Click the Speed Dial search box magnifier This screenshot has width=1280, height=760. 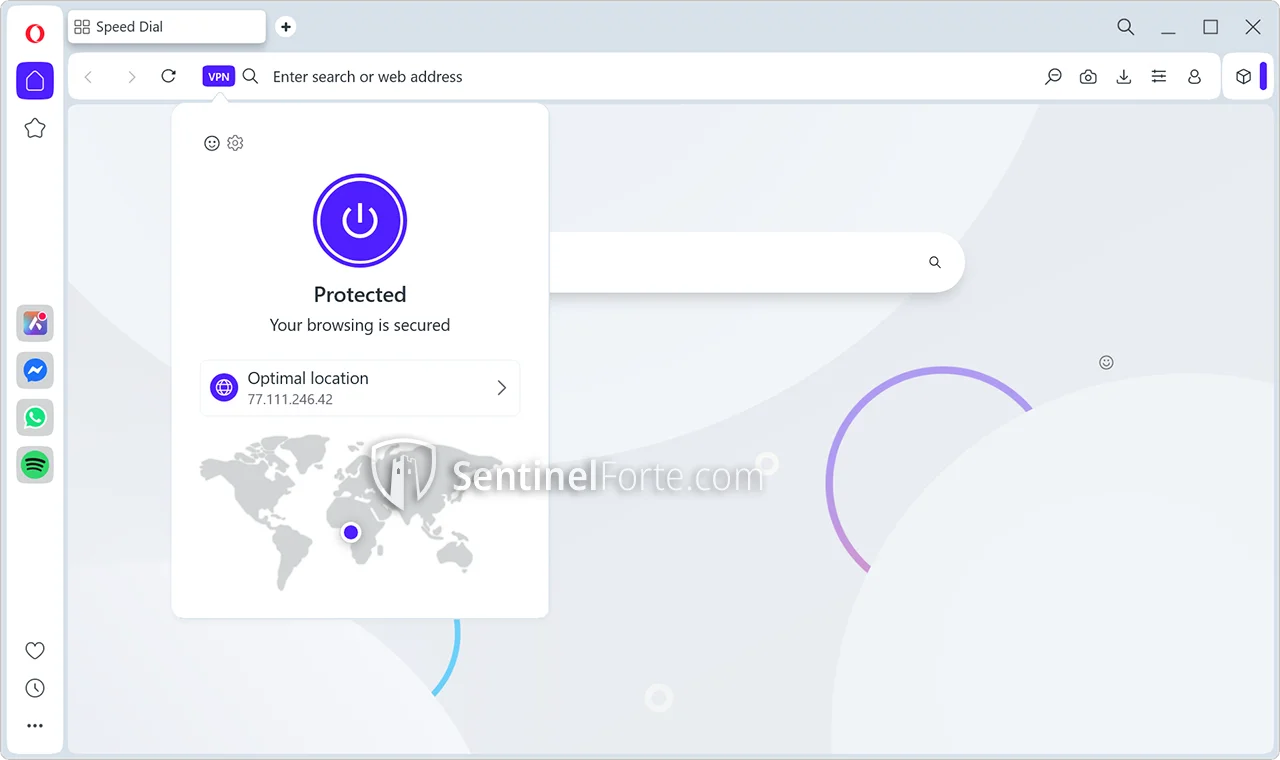[x=935, y=263]
